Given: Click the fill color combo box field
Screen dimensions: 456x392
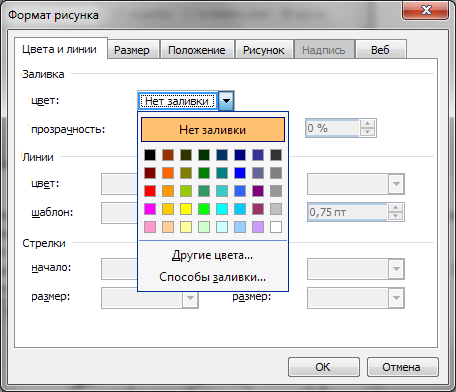Looking at the screenshot, I should (177, 101).
